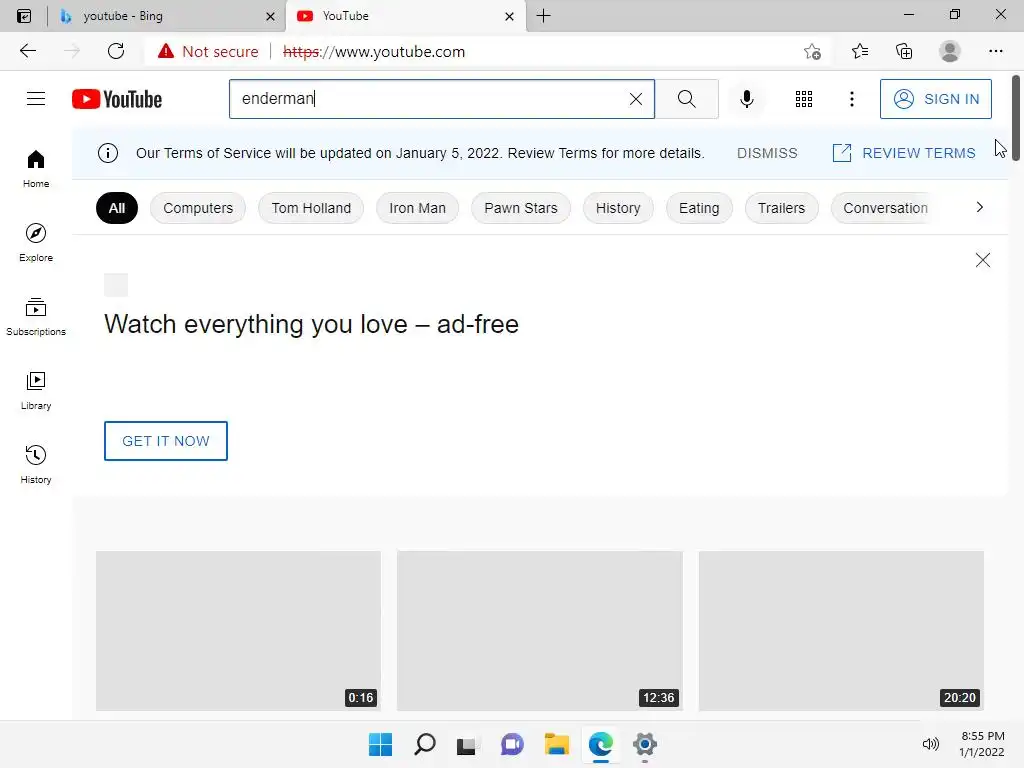Click the volume icon in system tray
The image size is (1024, 768).
[x=930, y=744]
